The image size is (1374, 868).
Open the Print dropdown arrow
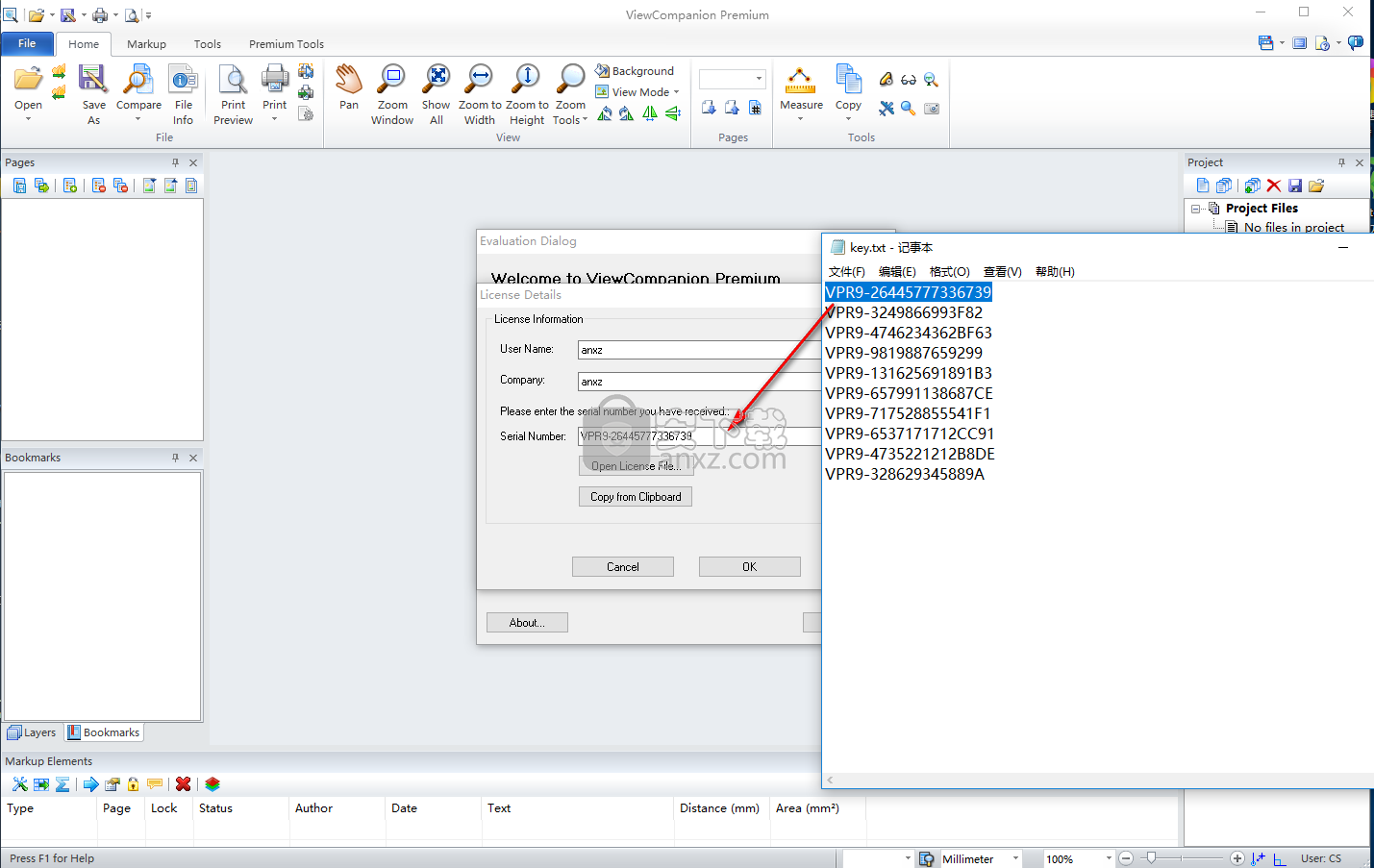pos(274,119)
